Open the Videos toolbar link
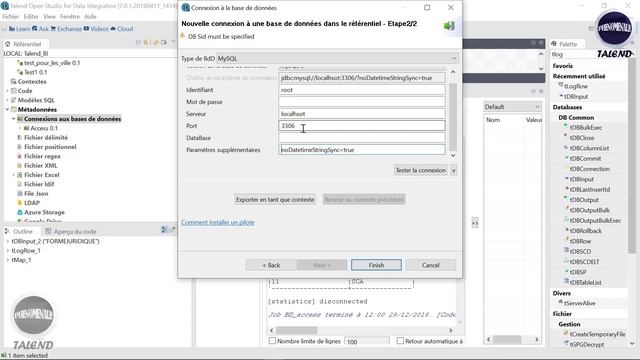 [x=96, y=29]
